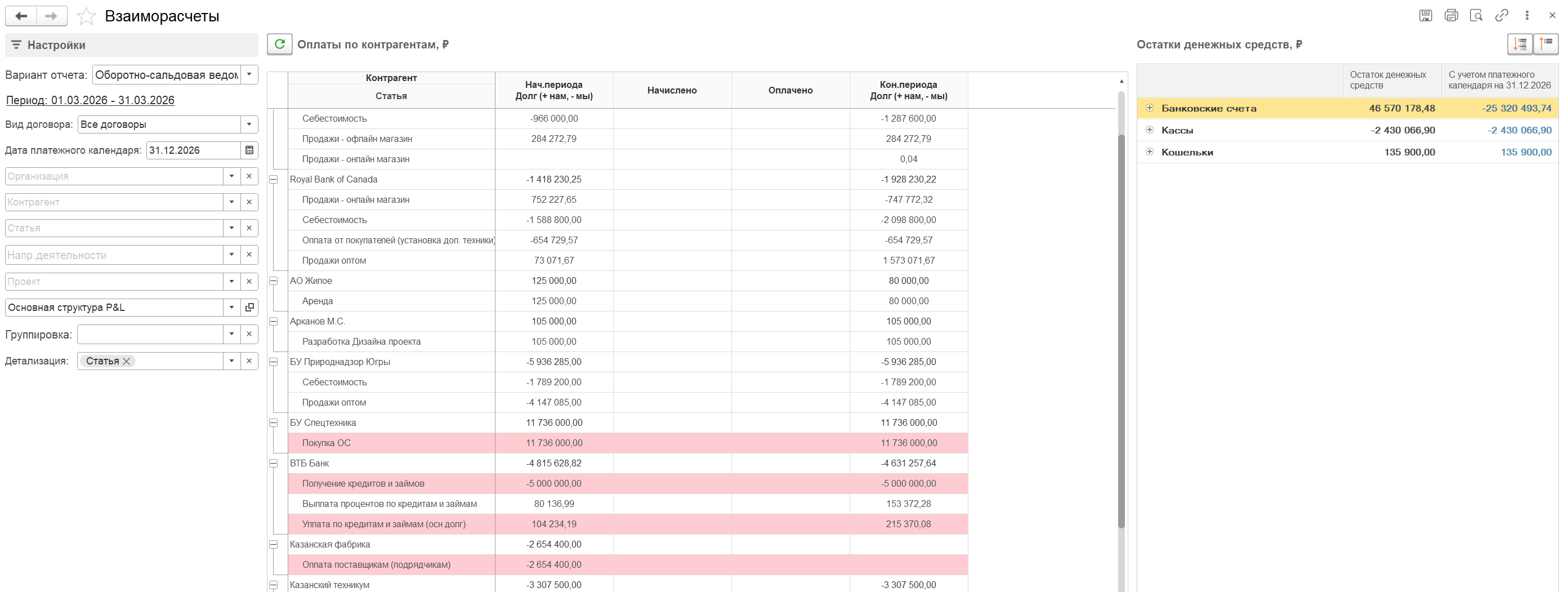The width and height of the screenshot is (1568, 592).
Task: Toggle the Настройки settings panel
Action: point(132,45)
